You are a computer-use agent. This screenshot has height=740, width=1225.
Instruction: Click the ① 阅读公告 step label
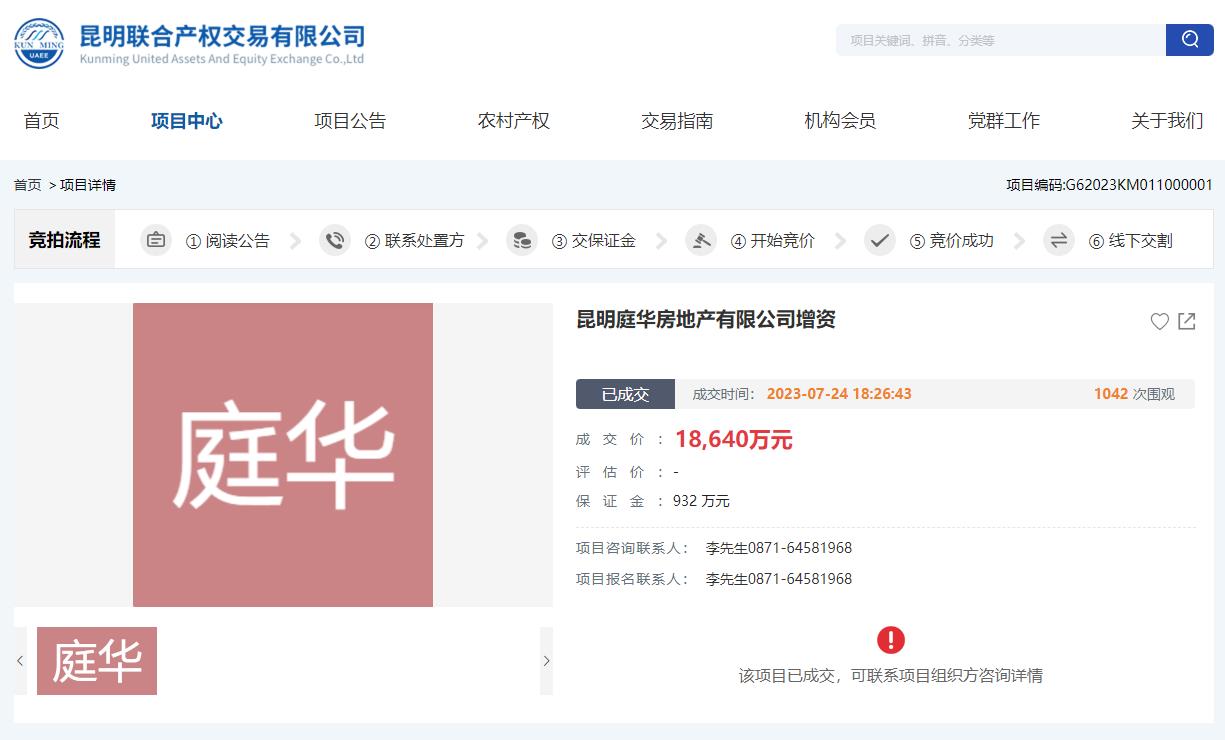pos(228,241)
